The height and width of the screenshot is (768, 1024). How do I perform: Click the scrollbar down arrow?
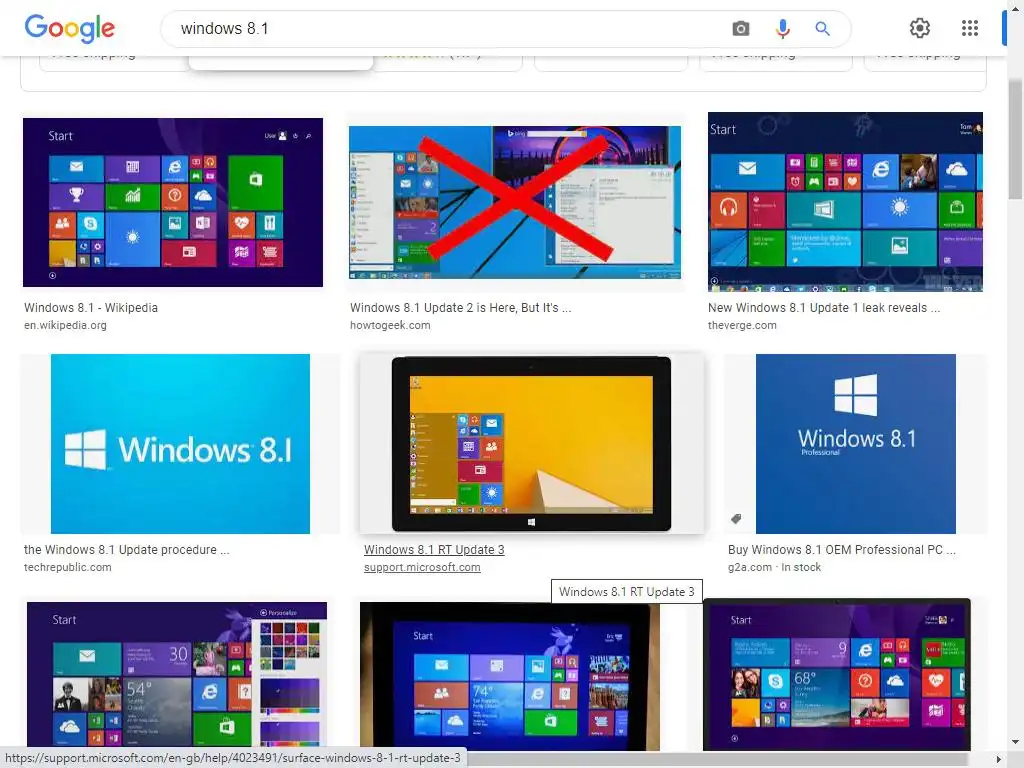coord(1015,742)
